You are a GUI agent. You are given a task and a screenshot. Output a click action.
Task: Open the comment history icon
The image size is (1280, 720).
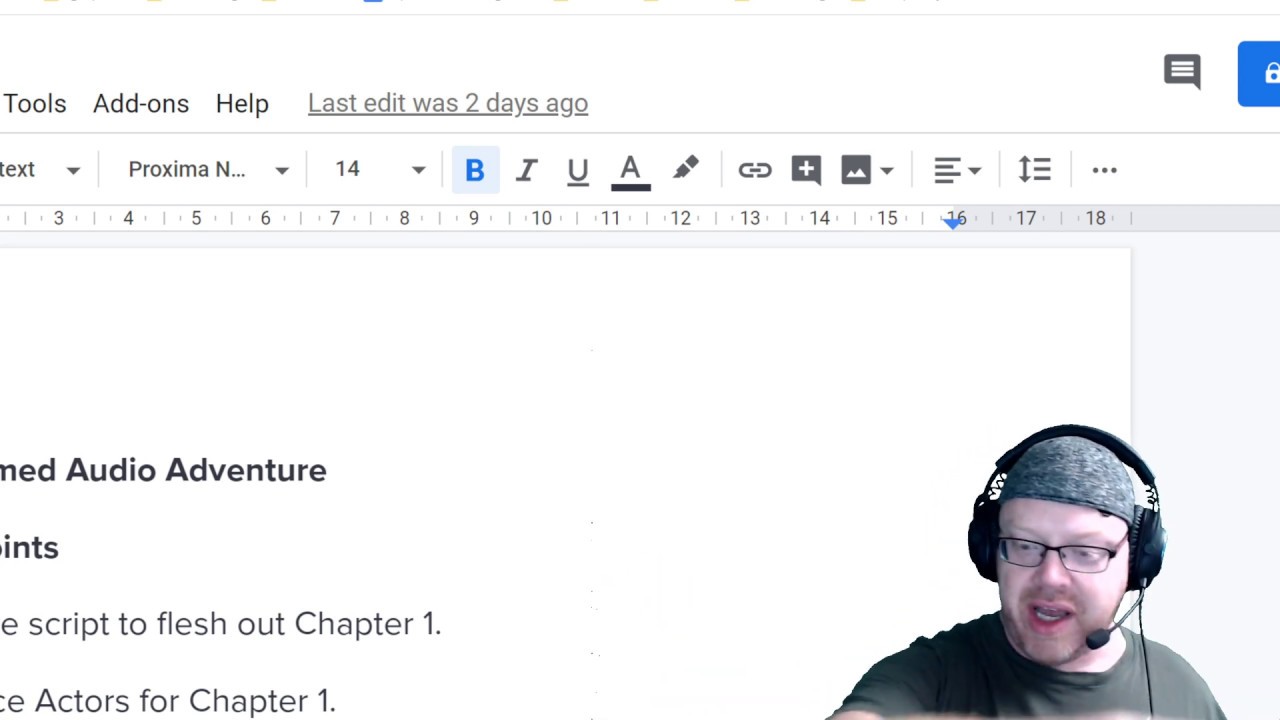click(1182, 72)
